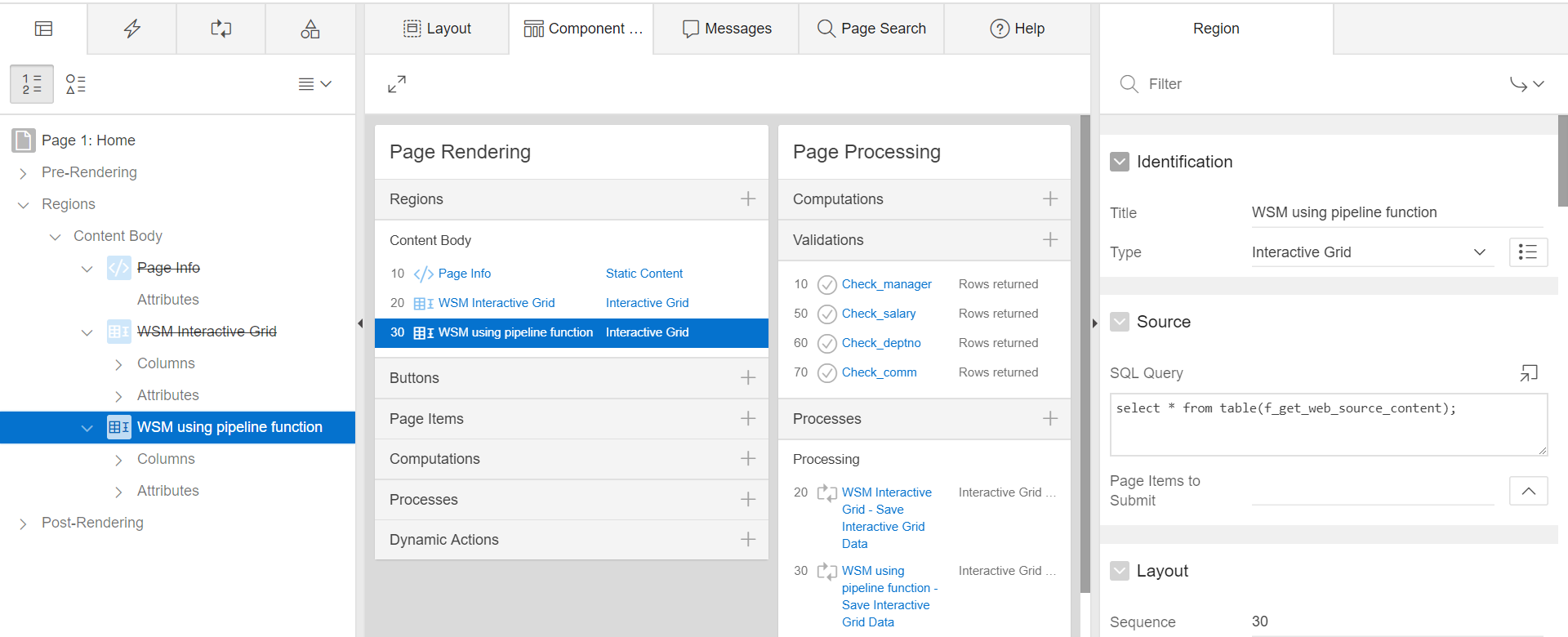Toggle the Layout section collapse box

click(x=1120, y=571)
